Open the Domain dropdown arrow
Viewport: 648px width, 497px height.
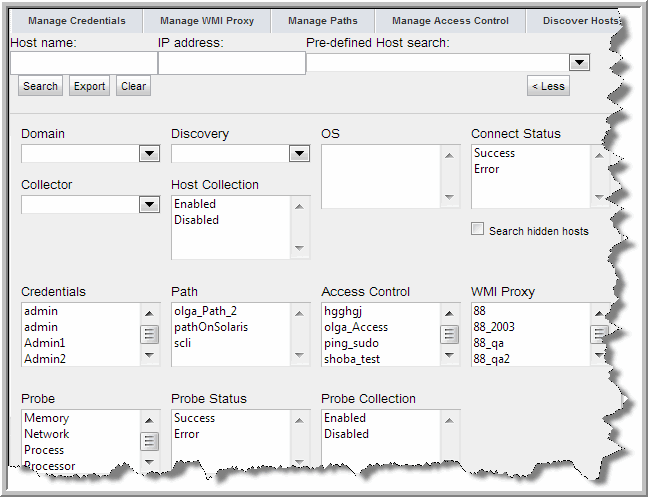[x=149, y=153]
